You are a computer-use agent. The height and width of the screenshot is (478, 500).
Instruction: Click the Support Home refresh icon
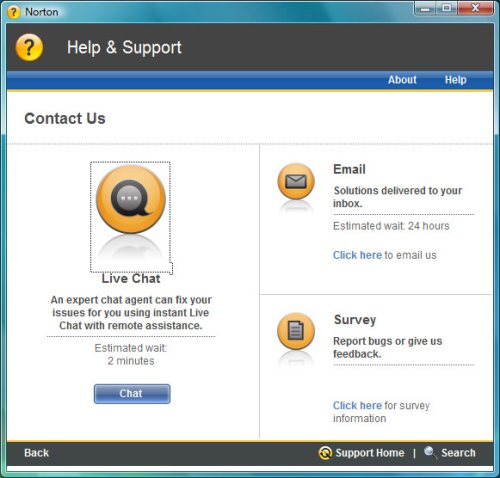325,453
